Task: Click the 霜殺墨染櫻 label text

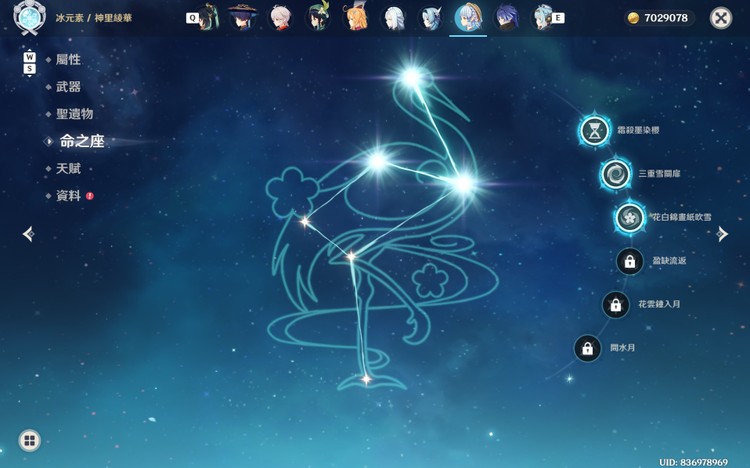Action: pyautogui.click(x=638, y=130)
